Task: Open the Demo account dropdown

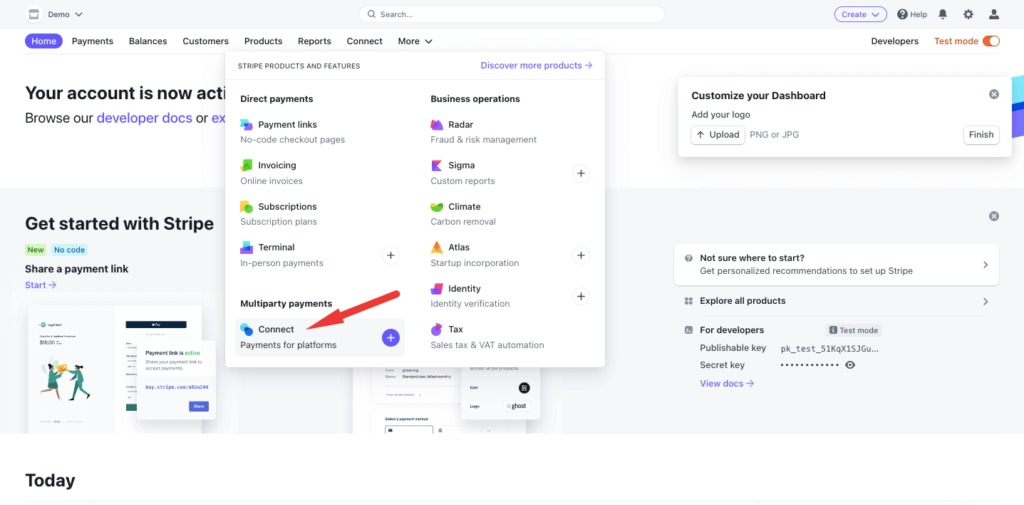Action: [x=65, y=14]
